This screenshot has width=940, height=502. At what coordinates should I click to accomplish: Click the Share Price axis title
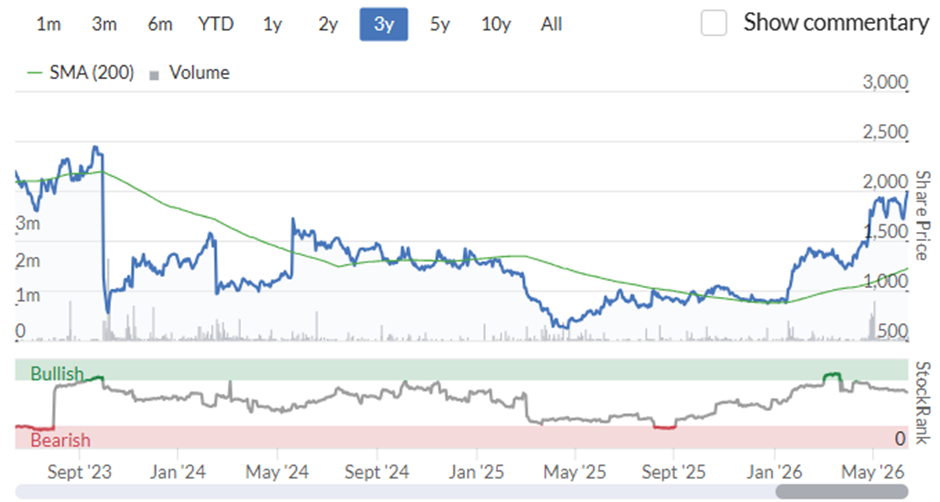pos(922,215)
